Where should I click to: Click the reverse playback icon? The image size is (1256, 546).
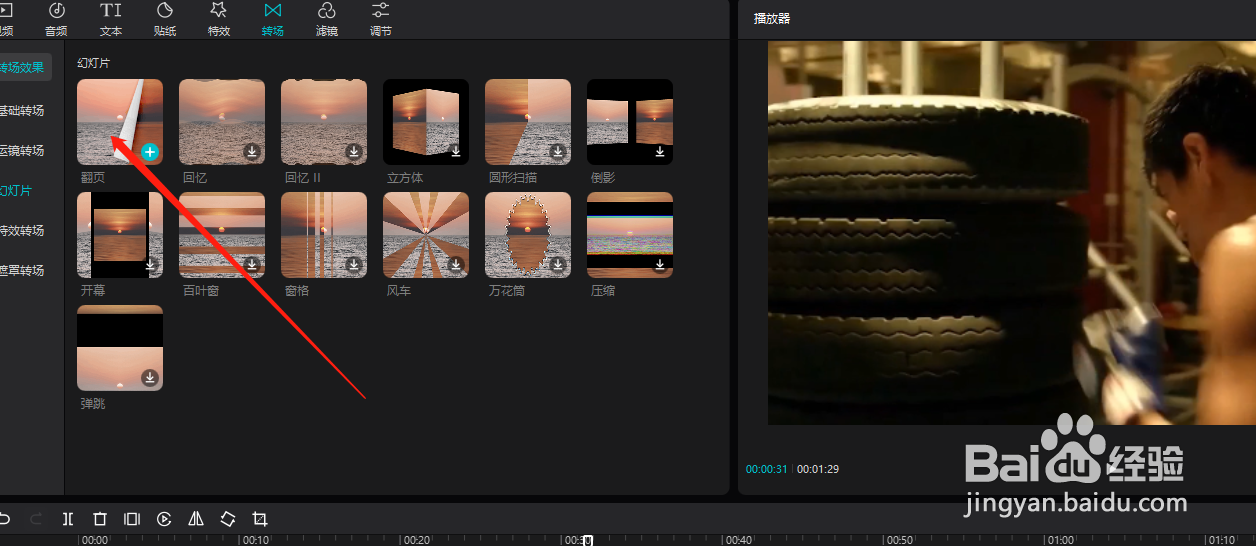click(164, 519)
